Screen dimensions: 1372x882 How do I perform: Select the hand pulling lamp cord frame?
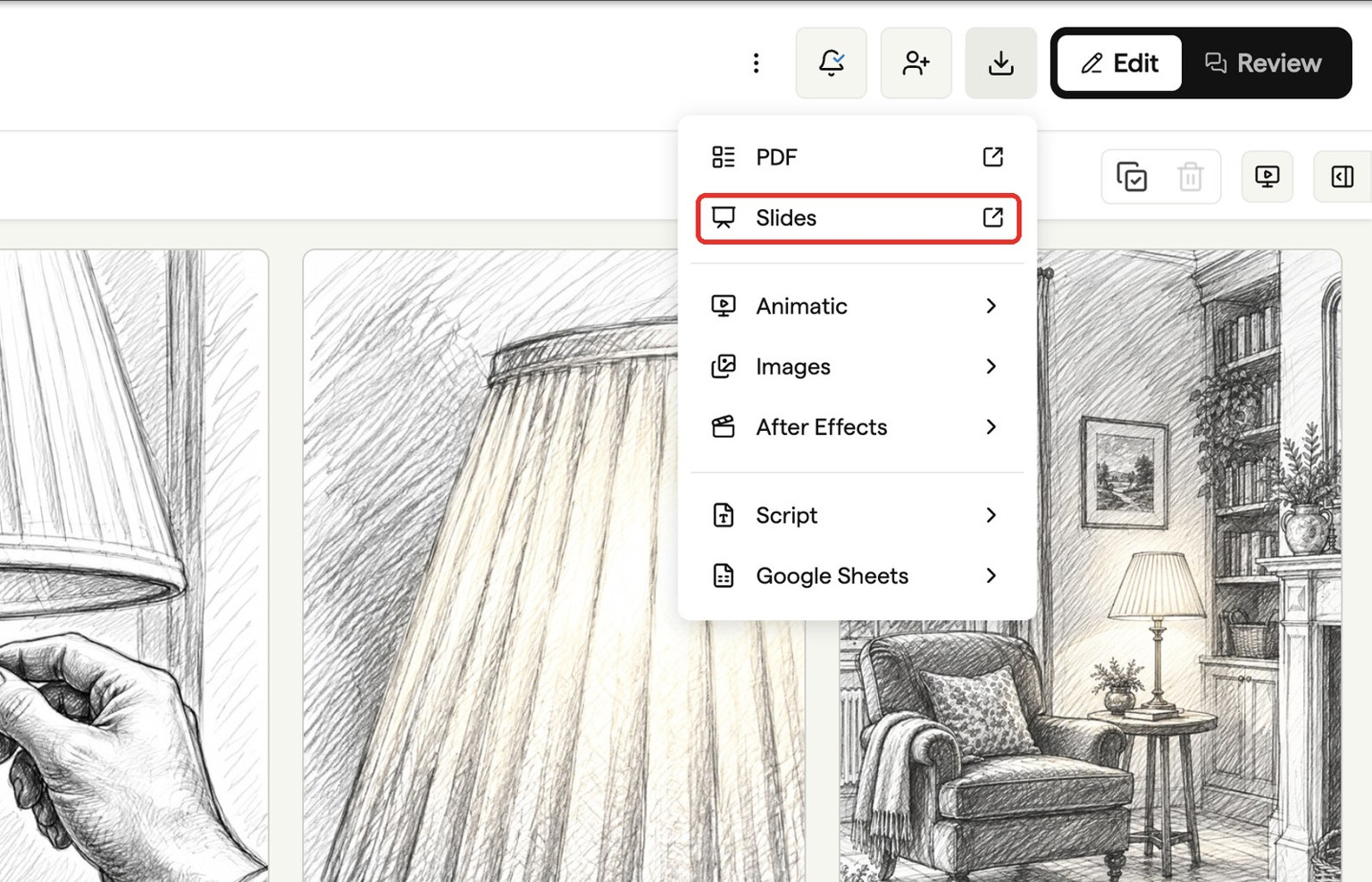point(134,566)
